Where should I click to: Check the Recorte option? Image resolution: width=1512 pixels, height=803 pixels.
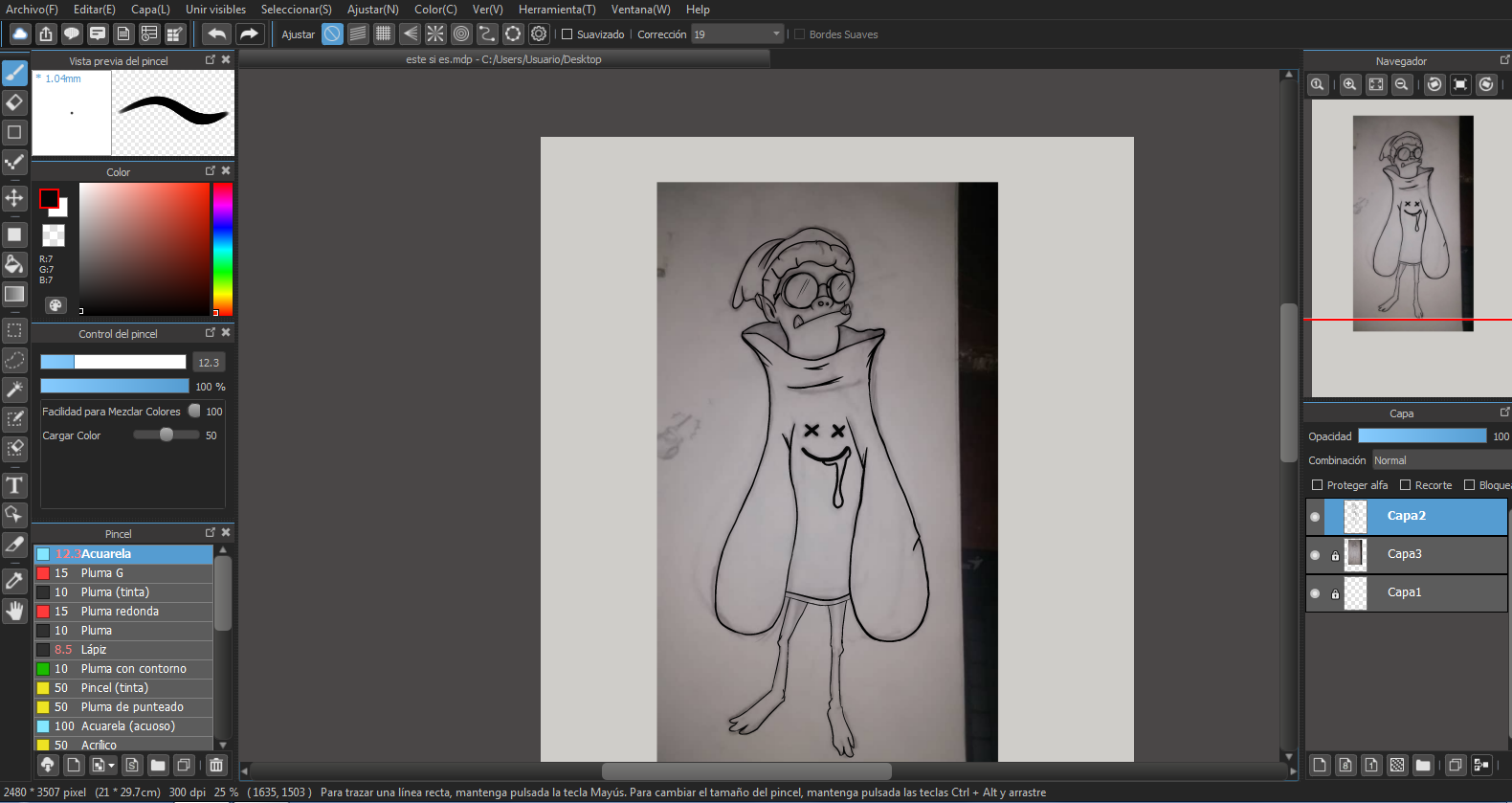click(x=1405, y=485)
